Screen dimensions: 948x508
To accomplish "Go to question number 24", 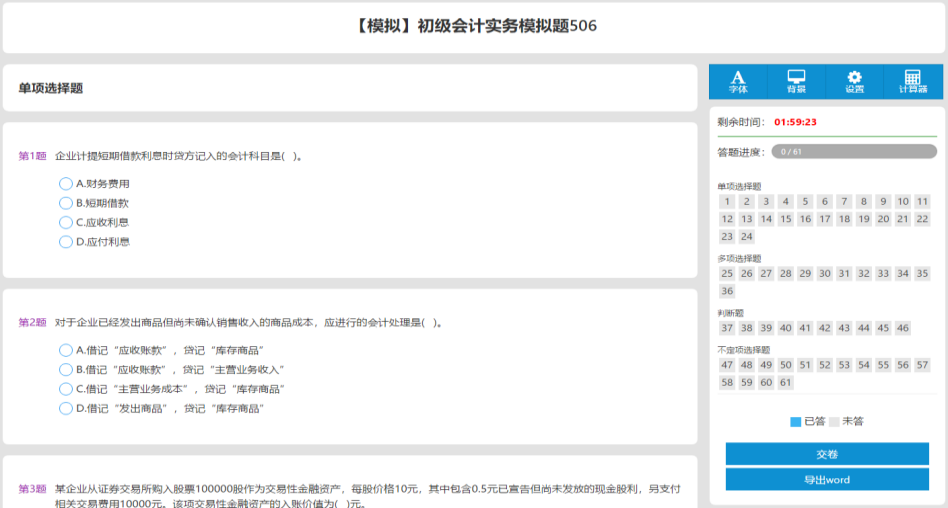I will click(x=746, y=237).
